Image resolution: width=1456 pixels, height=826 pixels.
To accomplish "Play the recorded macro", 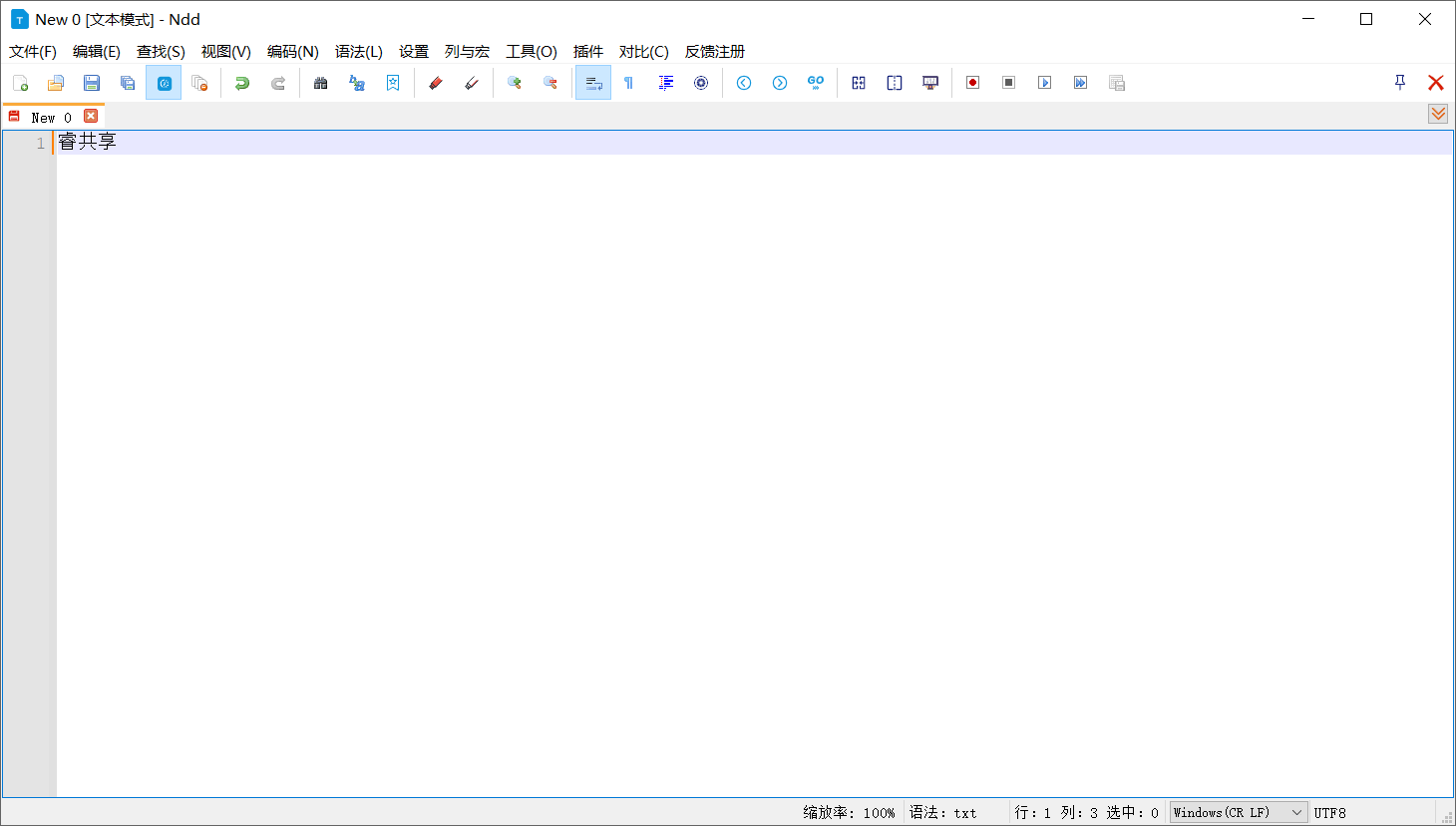I will tap(1044, 83).
